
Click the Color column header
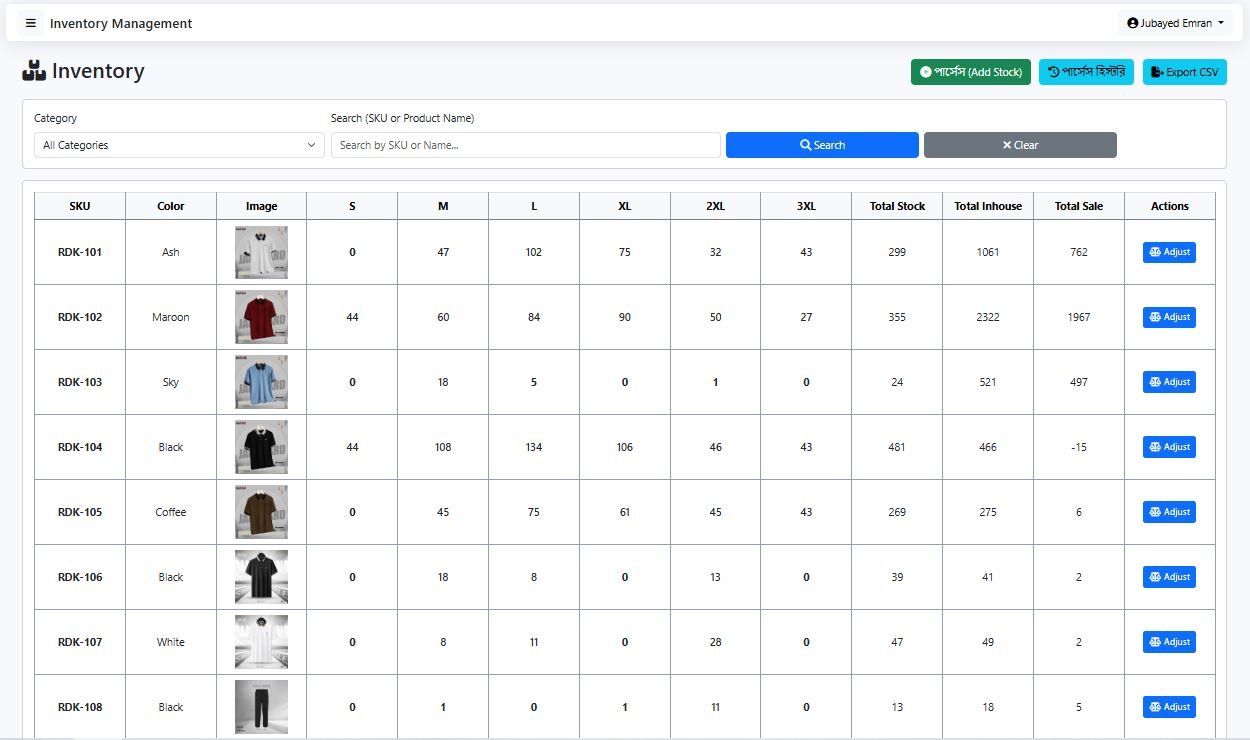click(x=171, y=206)
